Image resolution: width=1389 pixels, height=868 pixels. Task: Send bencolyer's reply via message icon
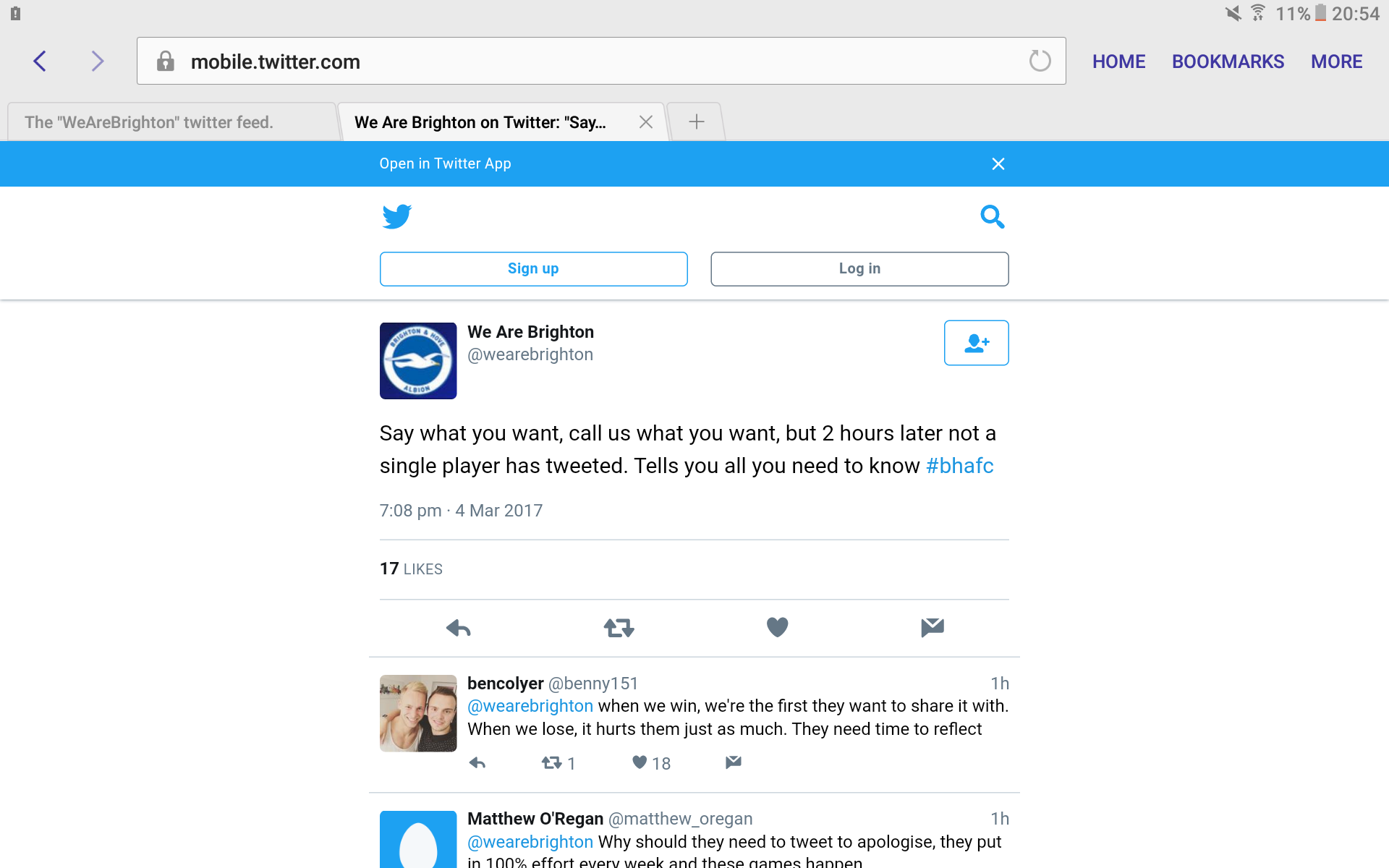click(734, 762)
